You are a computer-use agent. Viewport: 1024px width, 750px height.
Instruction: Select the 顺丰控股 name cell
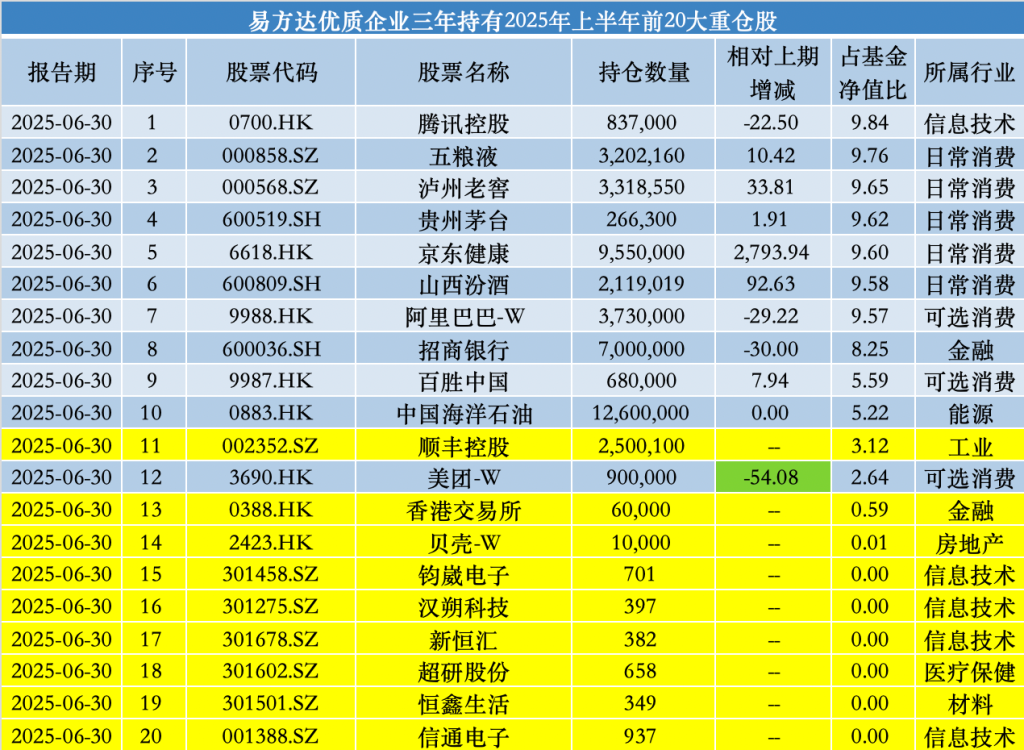click(464, 446)
